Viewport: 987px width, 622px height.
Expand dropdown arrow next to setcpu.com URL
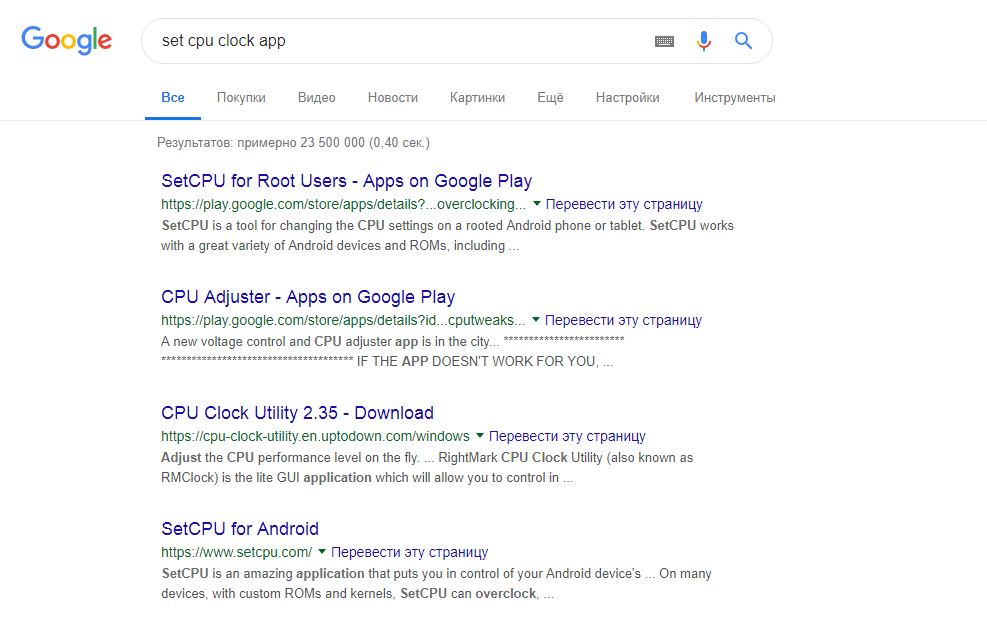point(322,551)
